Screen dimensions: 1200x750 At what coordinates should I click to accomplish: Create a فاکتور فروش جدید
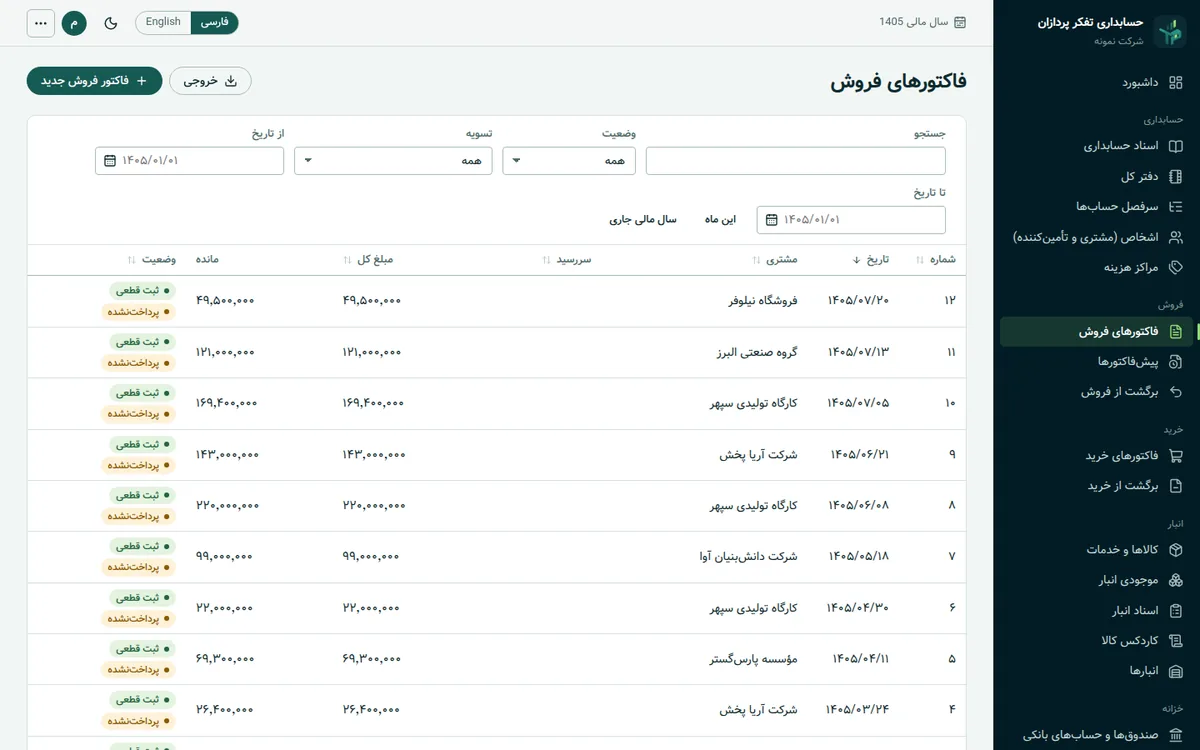point(94,81)
